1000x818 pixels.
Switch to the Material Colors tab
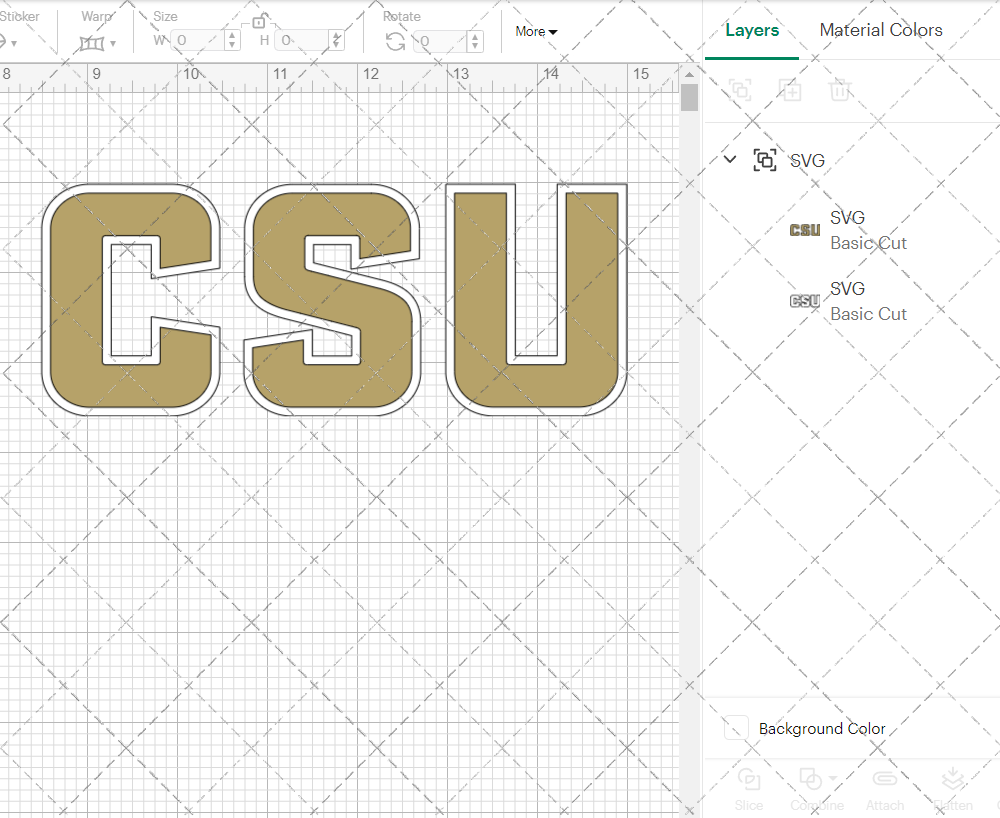coord(881,30)
